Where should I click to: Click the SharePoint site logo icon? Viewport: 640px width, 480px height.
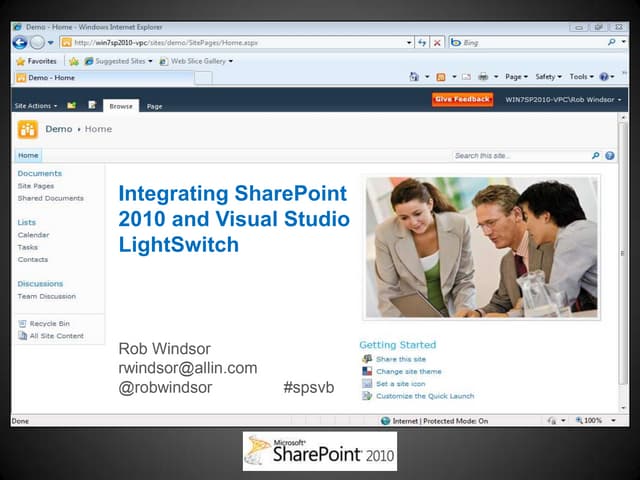pos(28,129)
